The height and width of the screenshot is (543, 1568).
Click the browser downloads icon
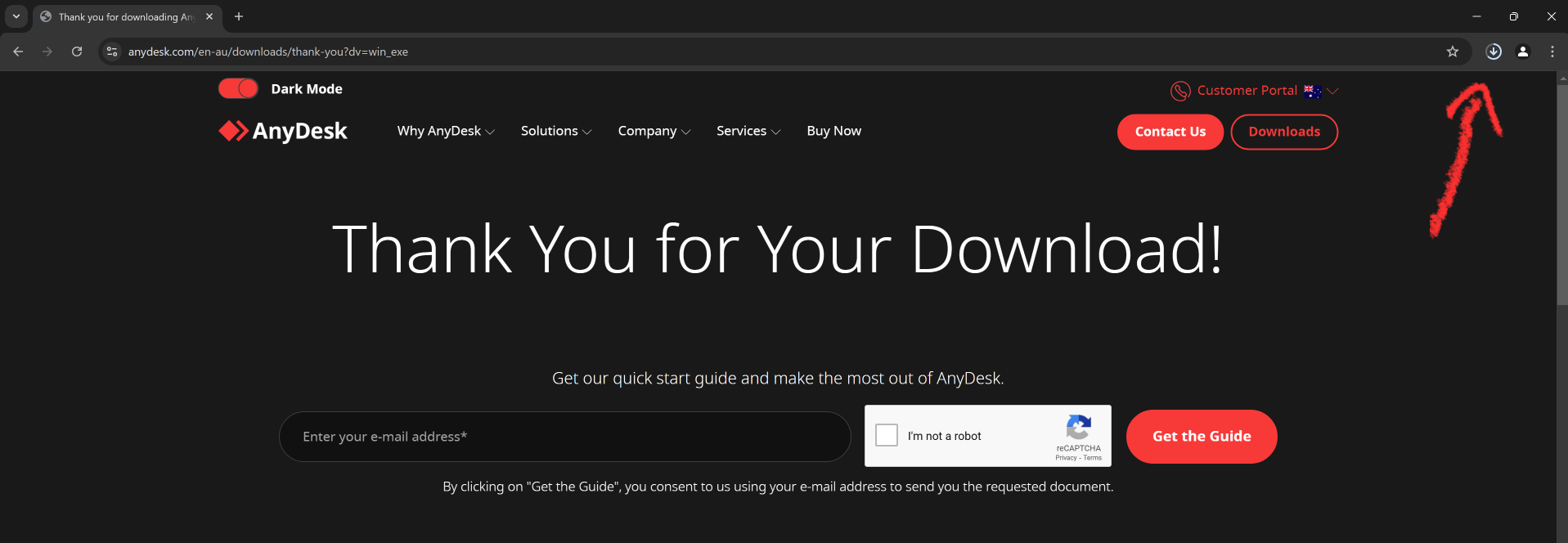[1493, 52]
